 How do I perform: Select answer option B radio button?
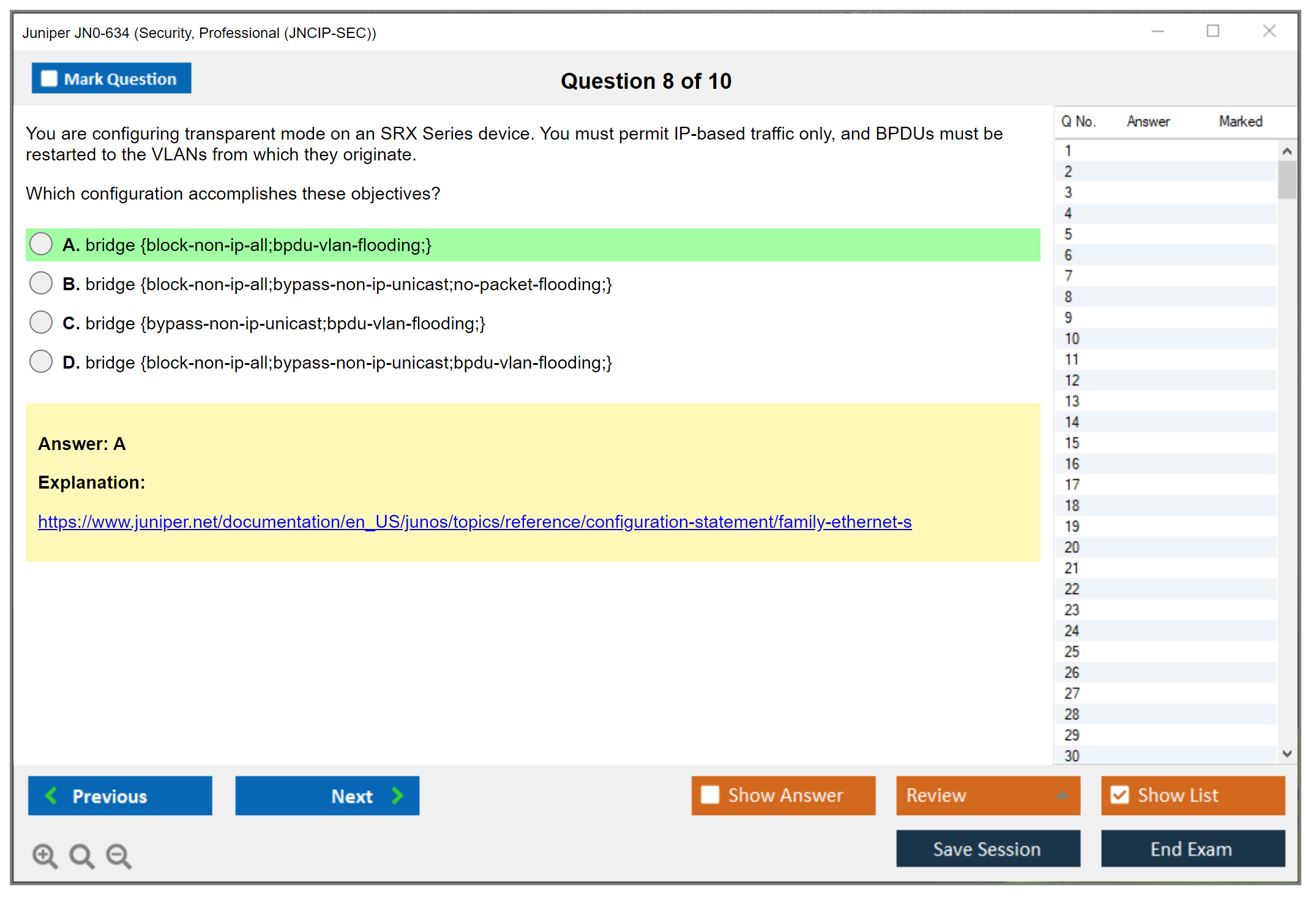tap(41, 283)
